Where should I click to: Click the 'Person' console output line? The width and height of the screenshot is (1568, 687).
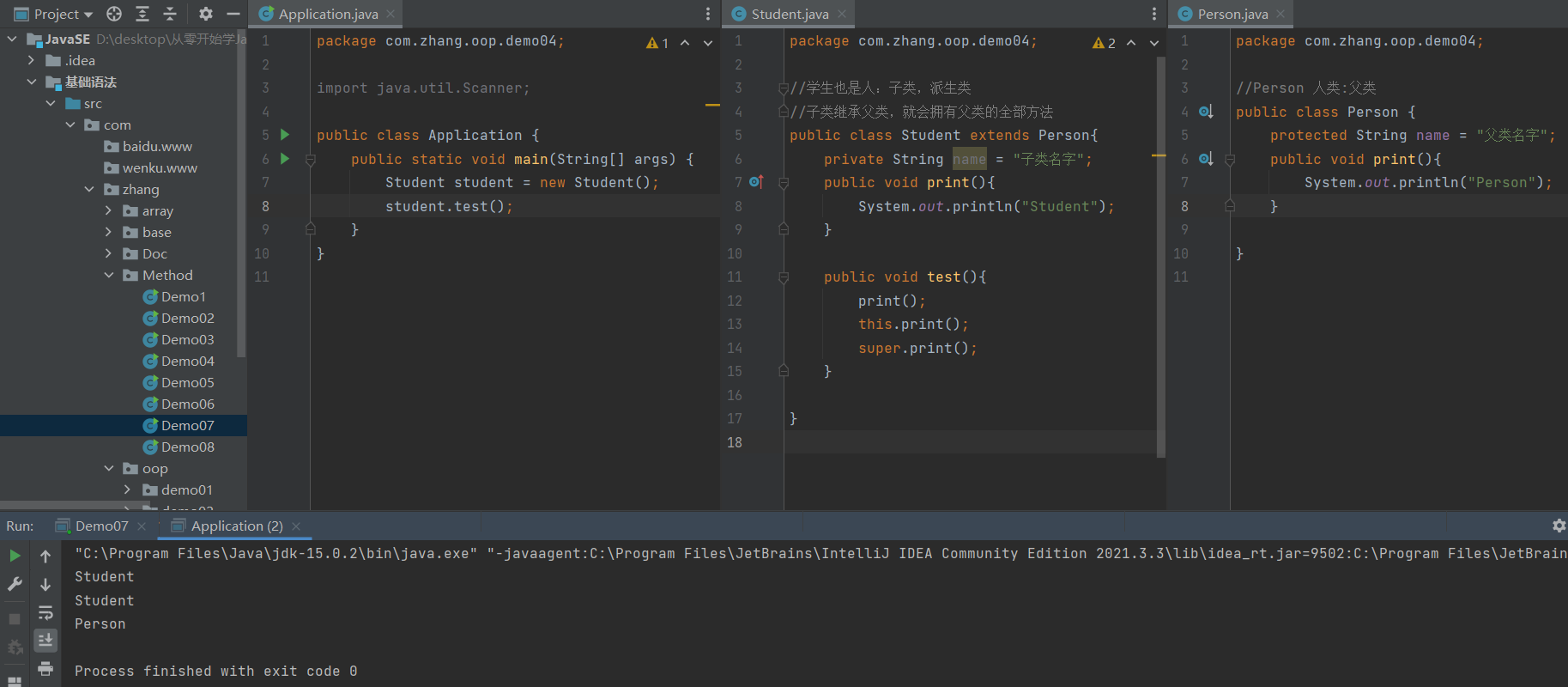(x=100, y=623)
